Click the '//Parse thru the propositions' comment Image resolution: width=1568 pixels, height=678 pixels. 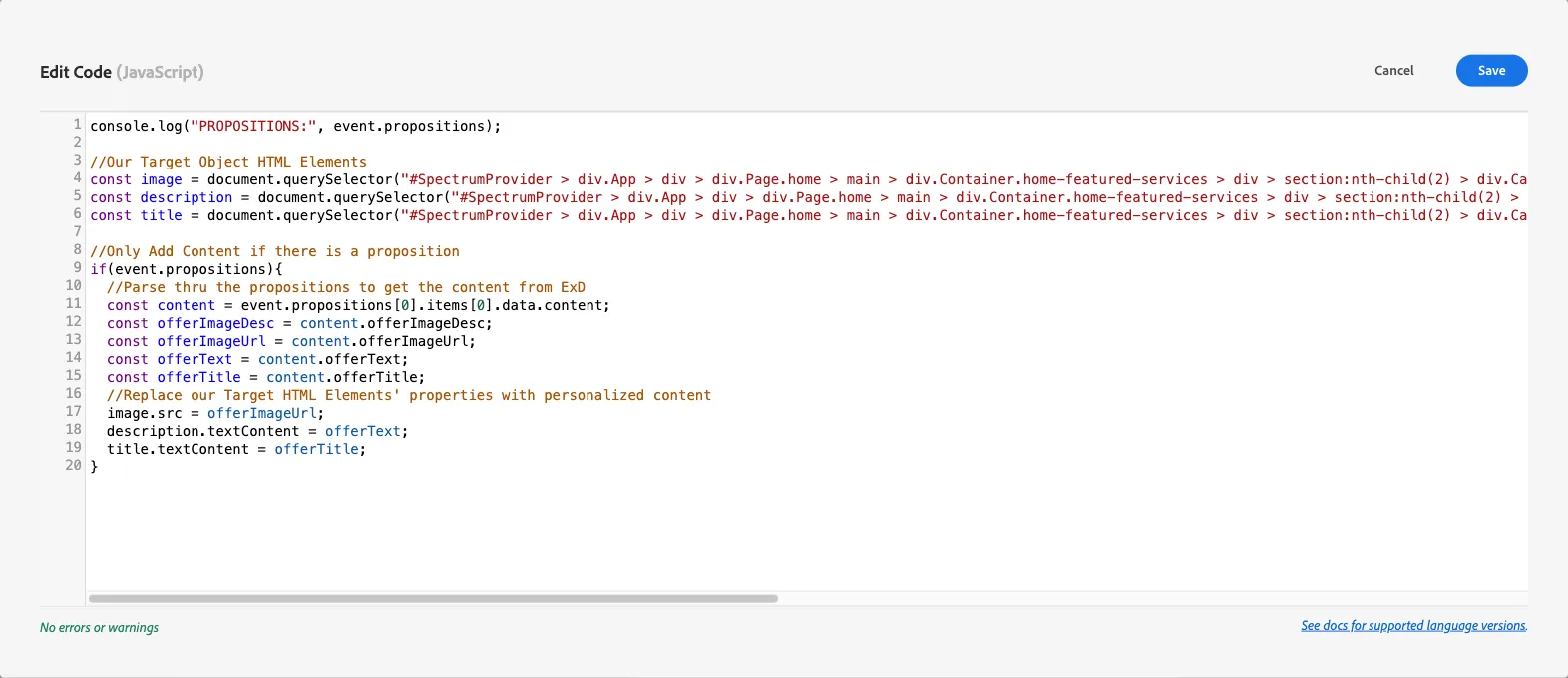pos(346,287)
